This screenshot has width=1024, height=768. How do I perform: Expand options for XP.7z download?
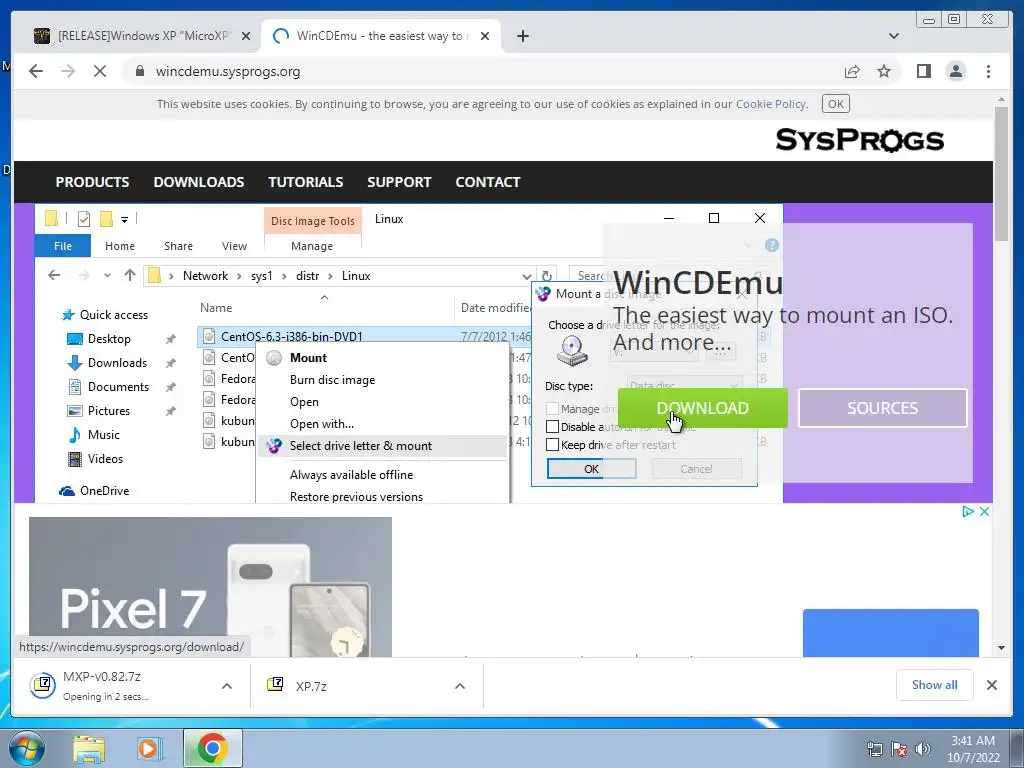(x=460, y=686)
